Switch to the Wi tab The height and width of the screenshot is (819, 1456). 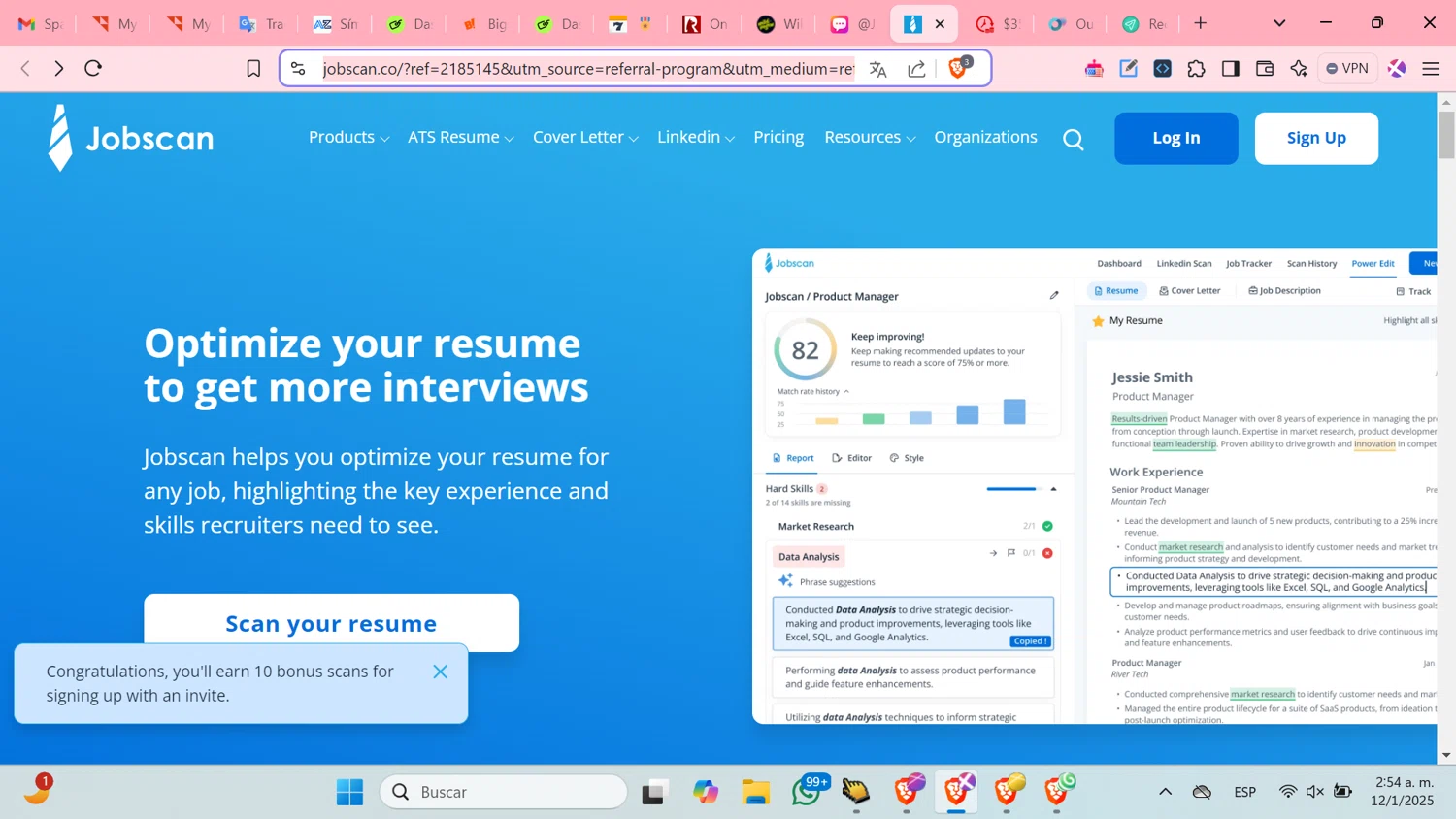pos(779,24)
